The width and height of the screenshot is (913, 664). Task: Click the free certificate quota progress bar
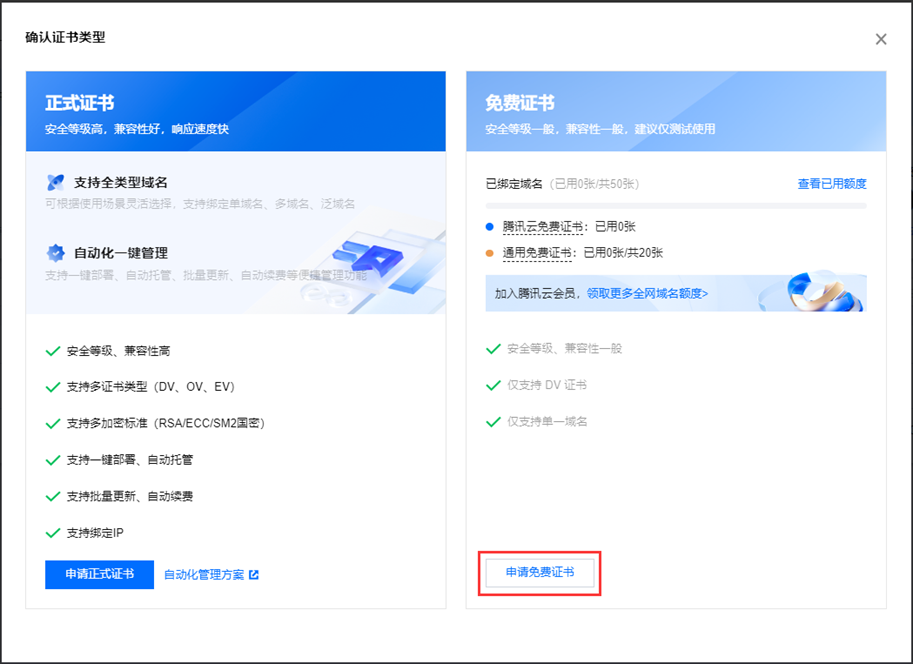pyautogui.click(x=676, y=206)
